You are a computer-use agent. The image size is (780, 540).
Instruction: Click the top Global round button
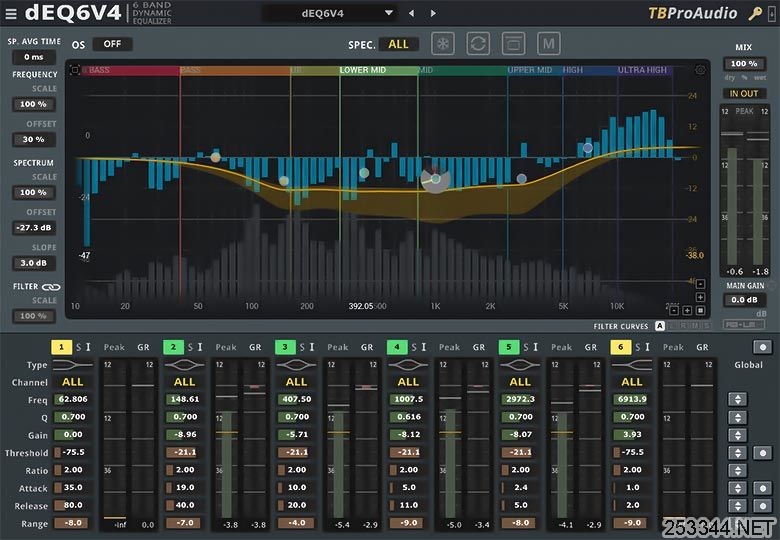(763, 347)
